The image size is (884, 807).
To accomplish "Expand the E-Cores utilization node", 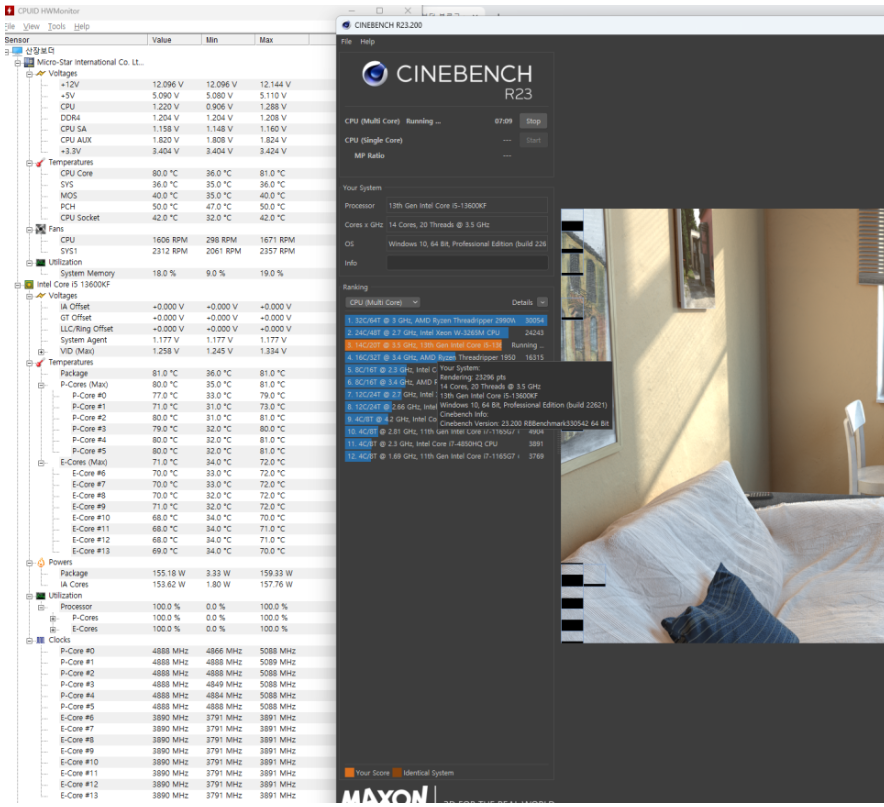I will [53, 629].
